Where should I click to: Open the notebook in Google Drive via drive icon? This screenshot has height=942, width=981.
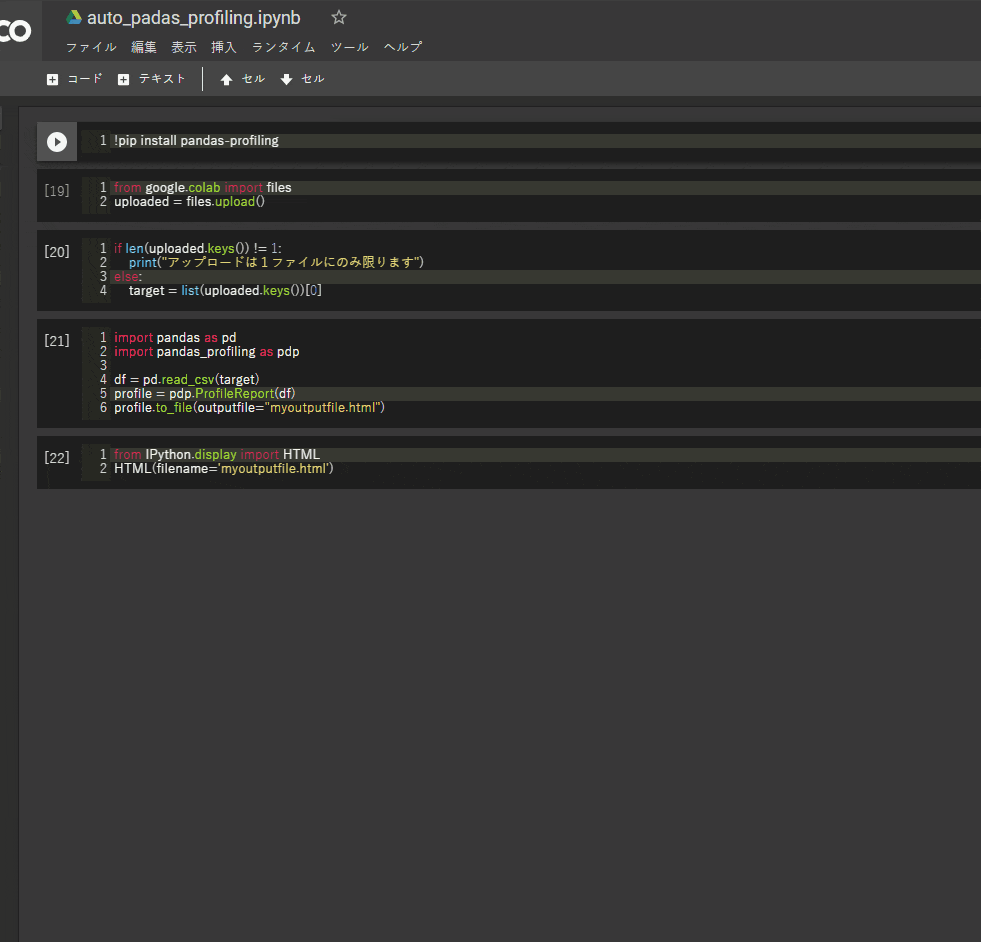(73, 17)
